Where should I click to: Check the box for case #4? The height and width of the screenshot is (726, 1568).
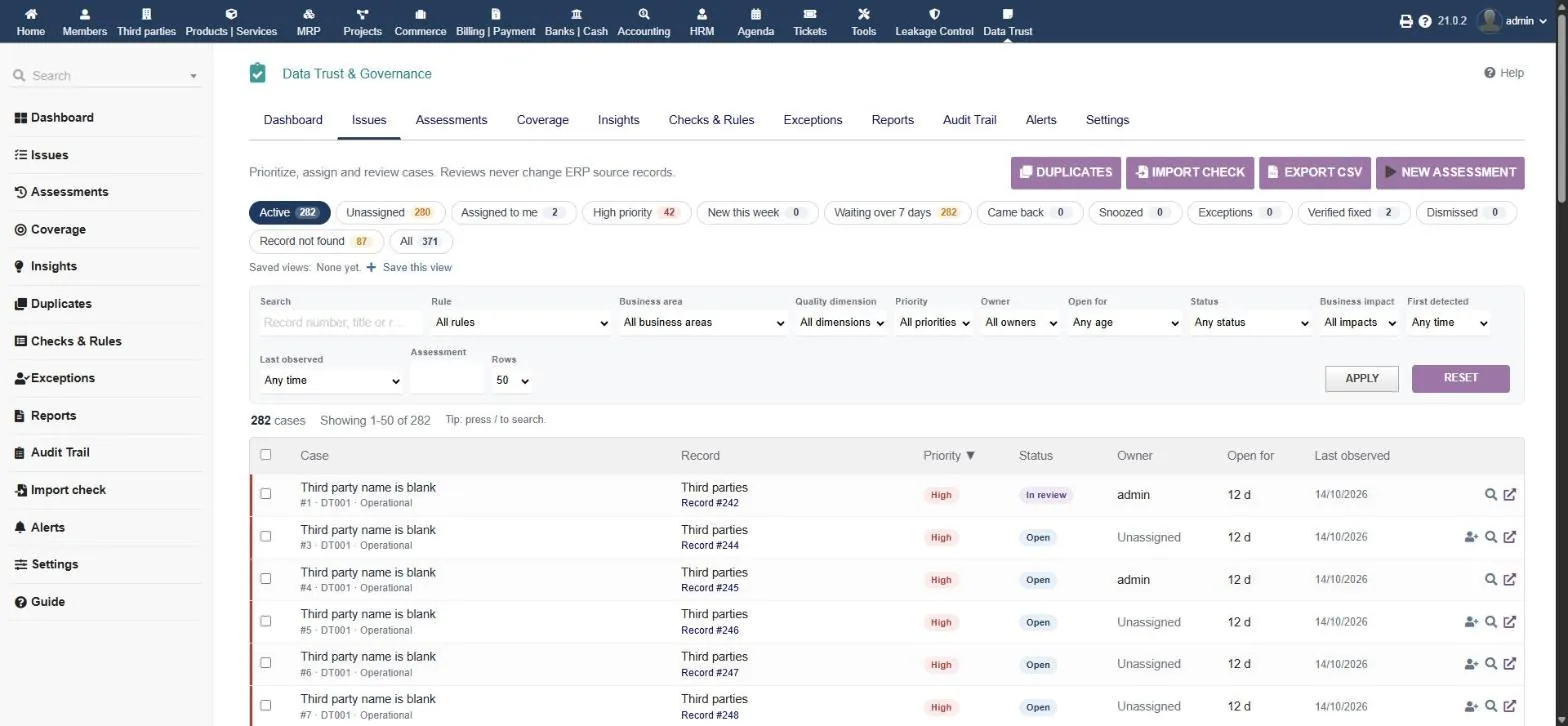point(265,579)
